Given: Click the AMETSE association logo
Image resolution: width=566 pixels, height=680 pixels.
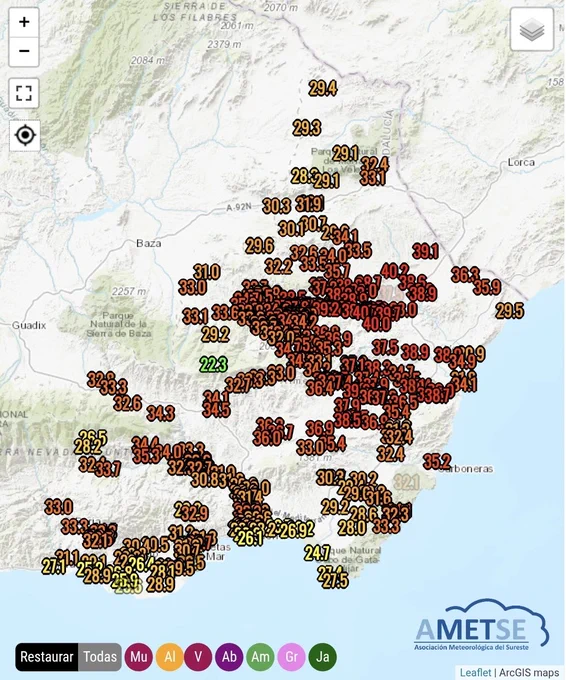Looking at the screenshot, I should [x=481, y=626].
